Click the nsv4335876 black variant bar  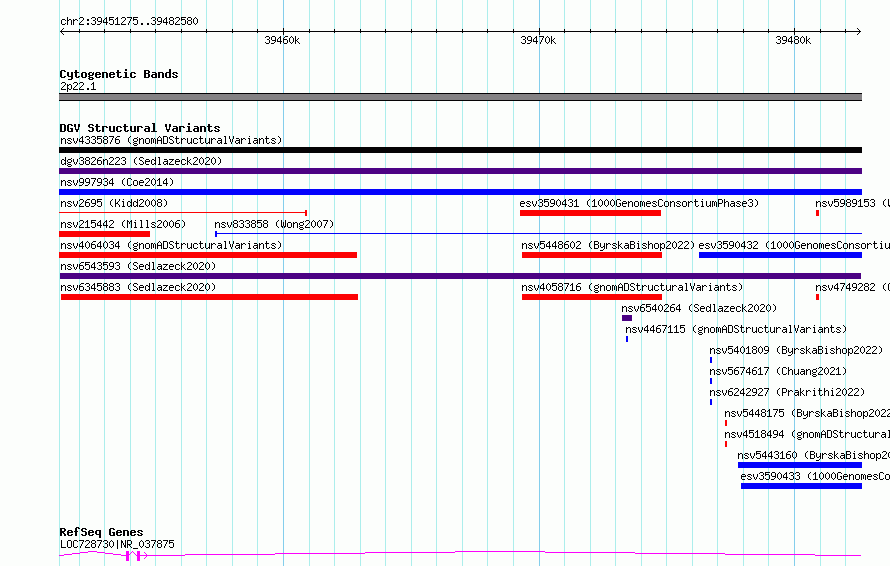point(460,150)
